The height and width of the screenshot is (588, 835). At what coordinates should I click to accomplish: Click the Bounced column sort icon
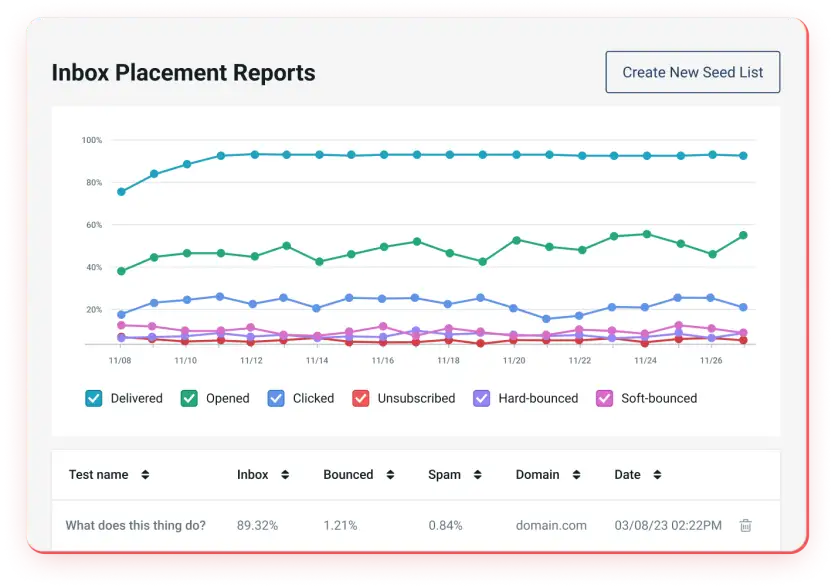coord(389,475)
